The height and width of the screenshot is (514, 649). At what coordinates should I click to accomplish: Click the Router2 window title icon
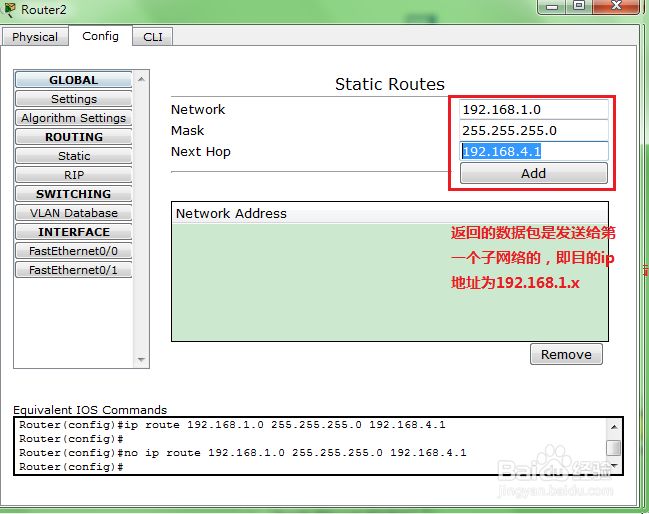pos(9,9)
